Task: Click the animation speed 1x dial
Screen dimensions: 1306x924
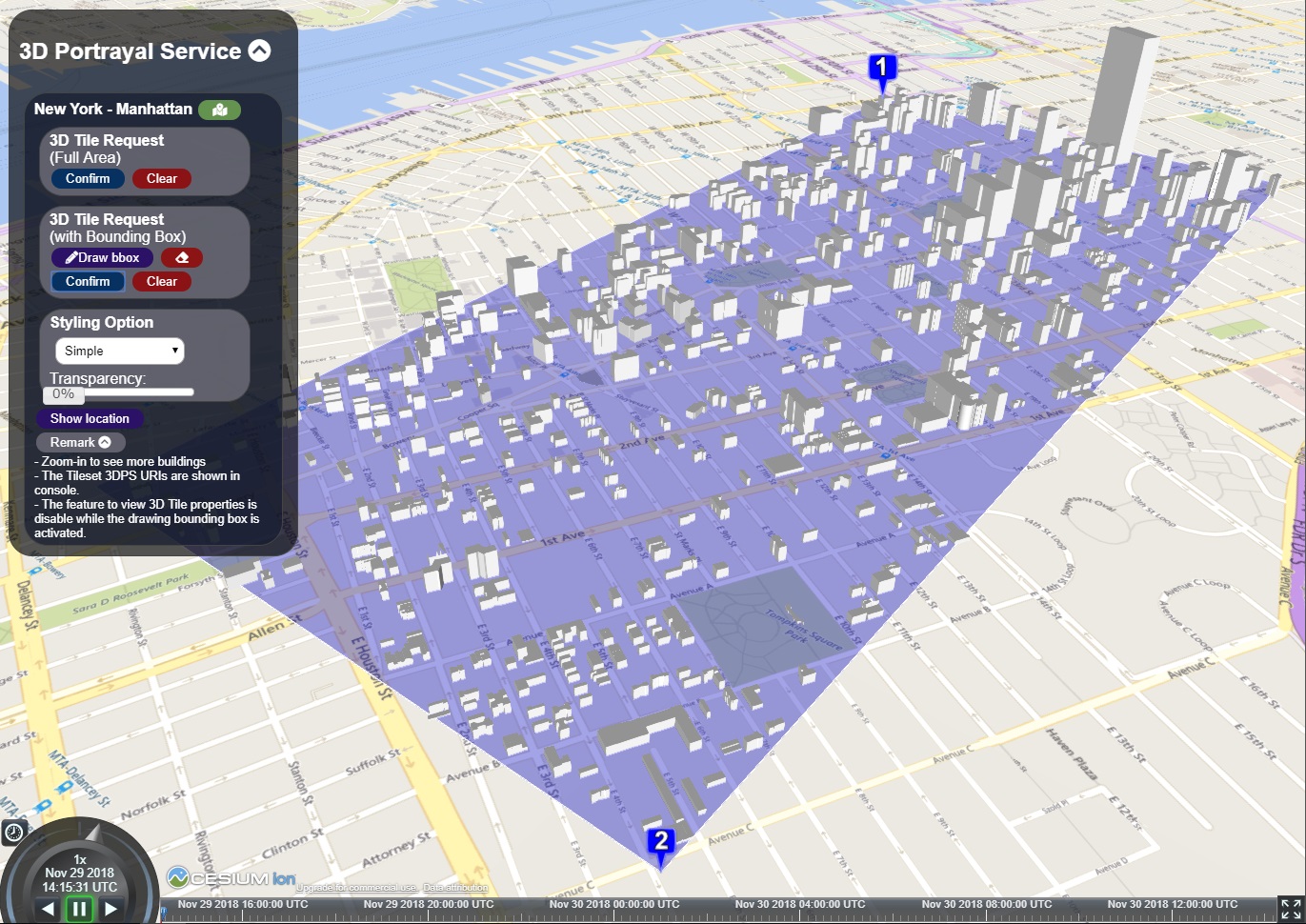Action: (x=80, y=859)
